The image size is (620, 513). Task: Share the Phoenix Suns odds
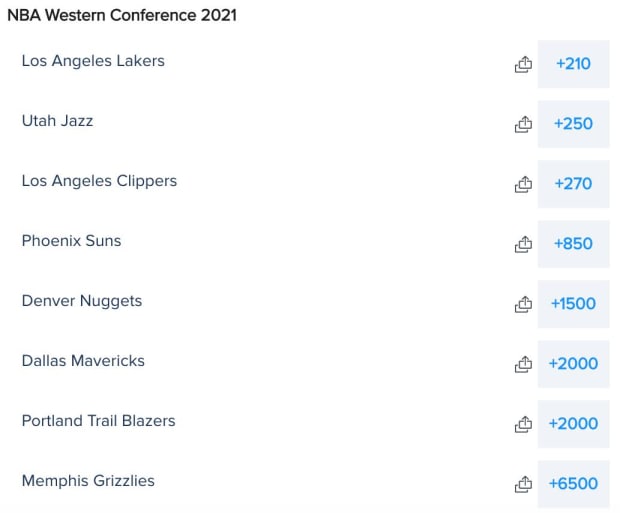pos(523,244)
